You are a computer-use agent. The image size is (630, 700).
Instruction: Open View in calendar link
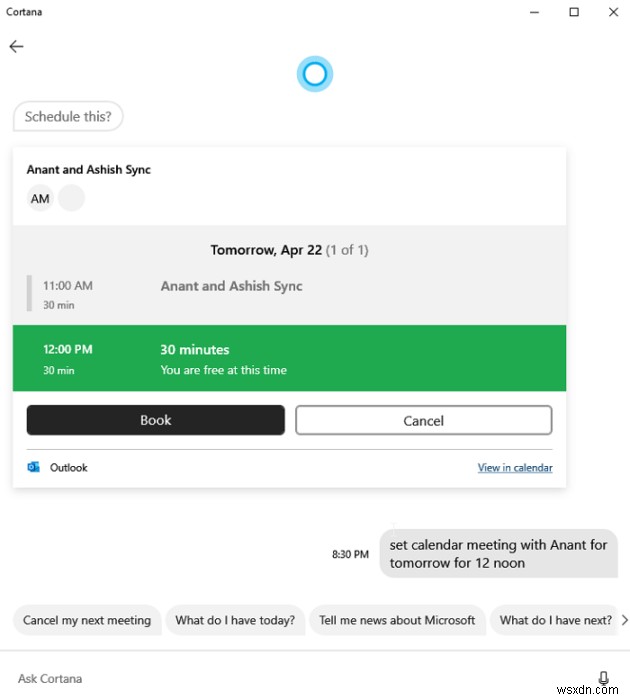[x=515, y=467]
